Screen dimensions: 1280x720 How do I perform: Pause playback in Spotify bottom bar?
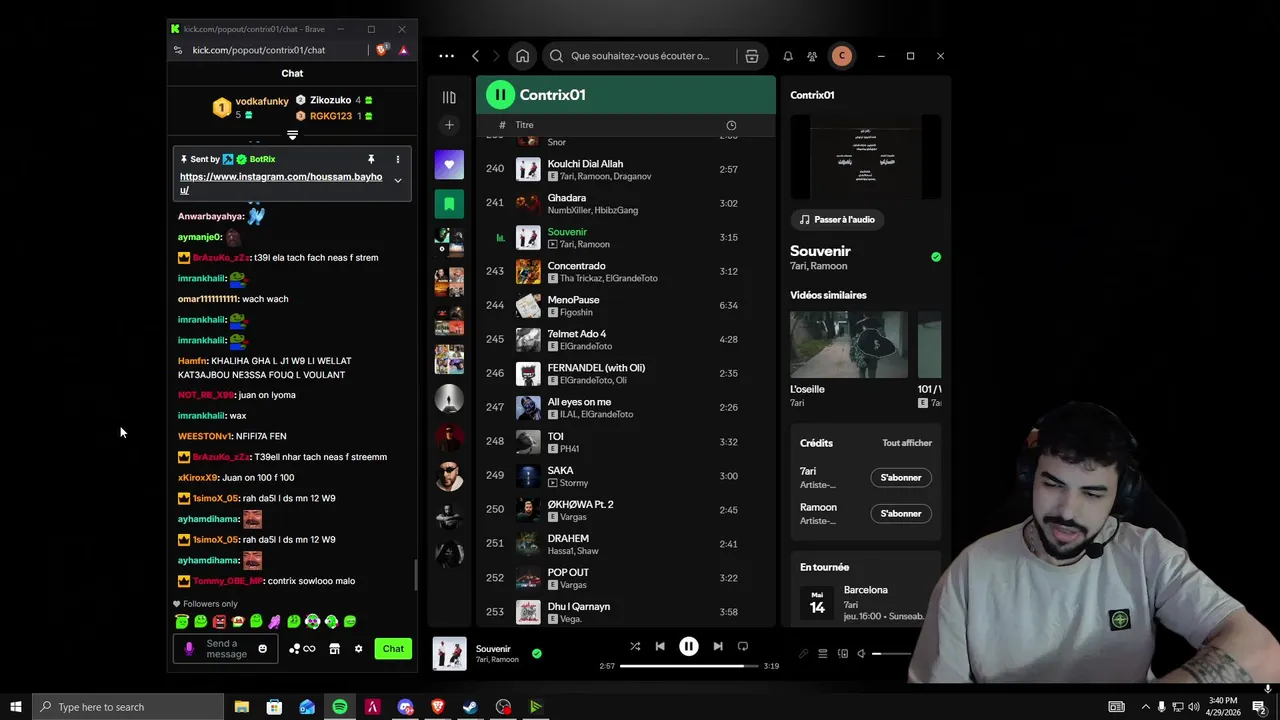(688, 646)
